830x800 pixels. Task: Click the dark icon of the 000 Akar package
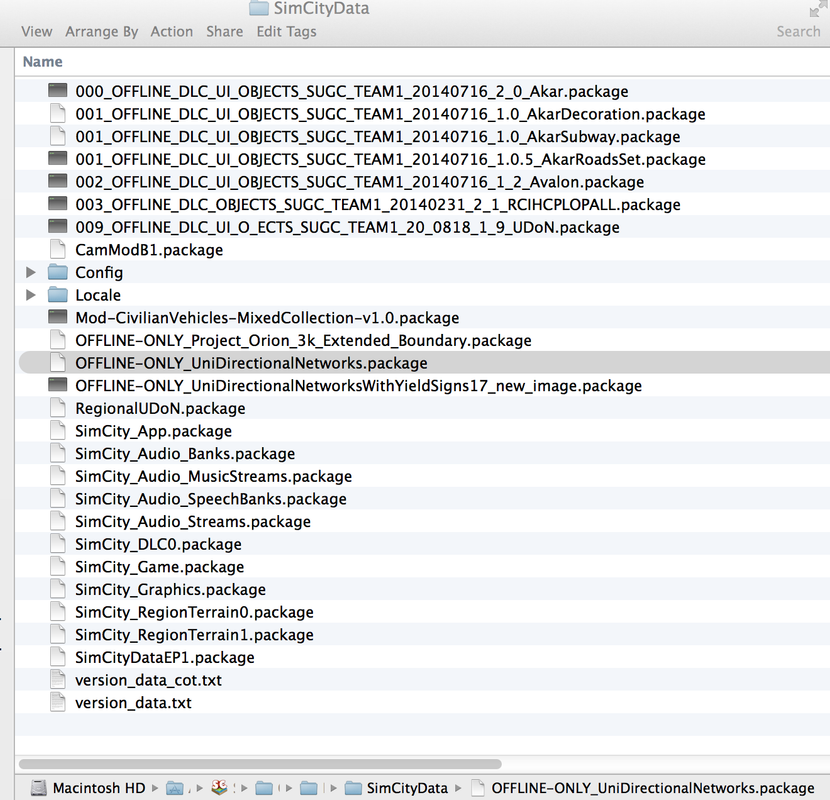click(x=58, y=91)
